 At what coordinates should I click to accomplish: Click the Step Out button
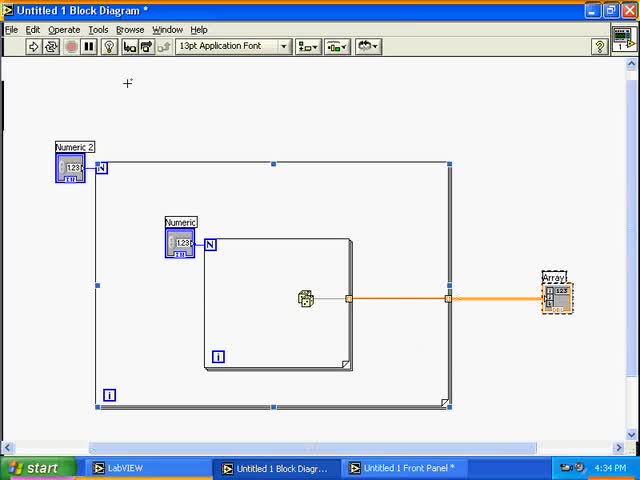pyautogui.click(x=164, y=47)
